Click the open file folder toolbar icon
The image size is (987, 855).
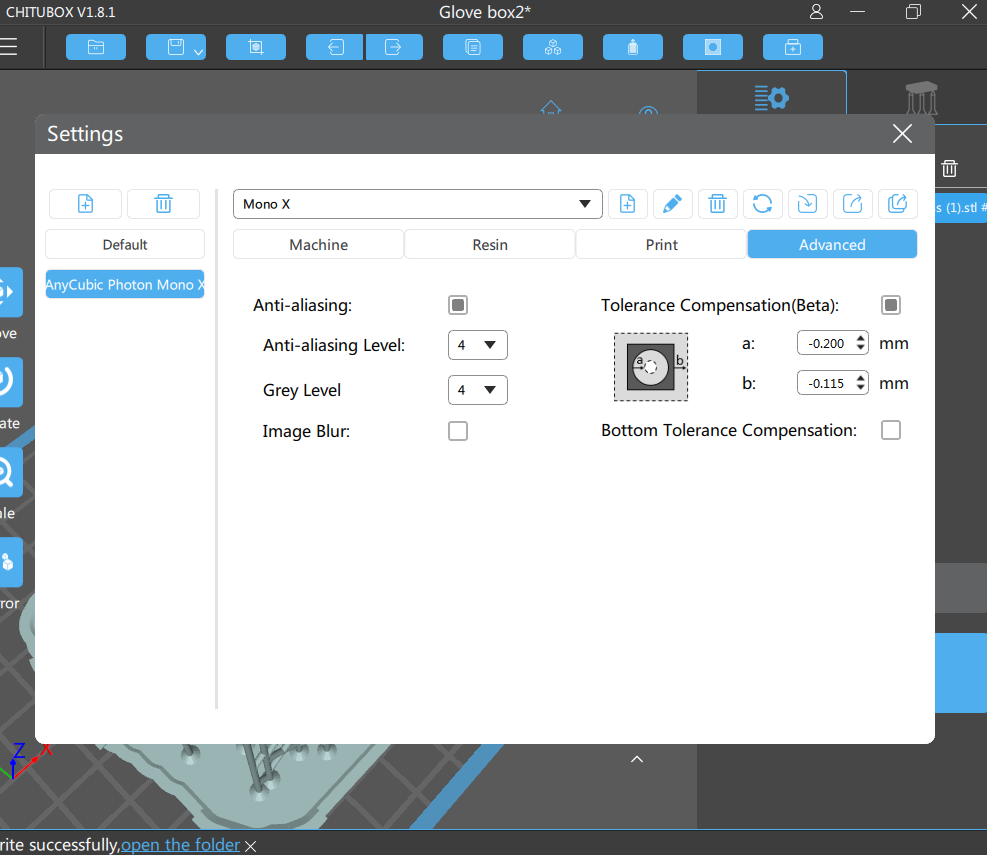pyautogui.click(x=96, y=47)
